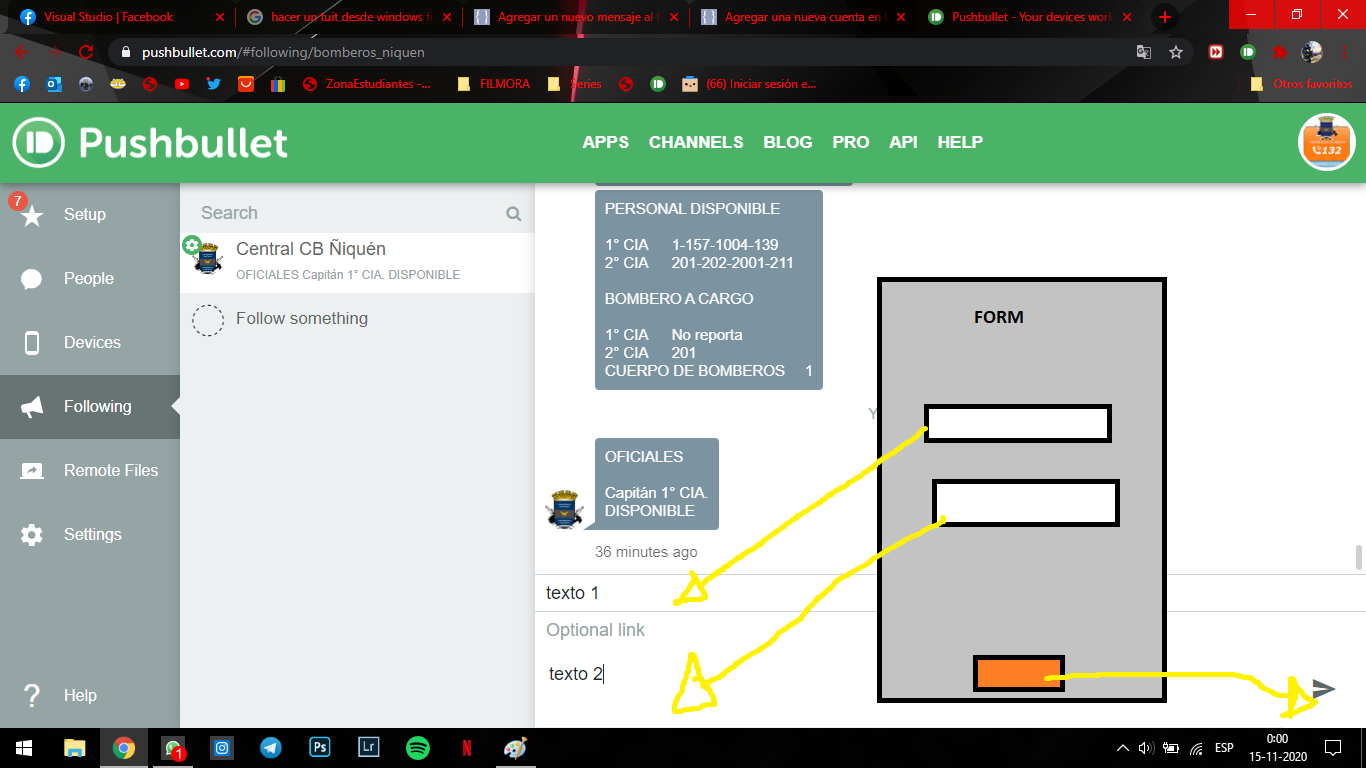
Task: Open Spotify from the taskbar
Action: [x=418, y=747]
